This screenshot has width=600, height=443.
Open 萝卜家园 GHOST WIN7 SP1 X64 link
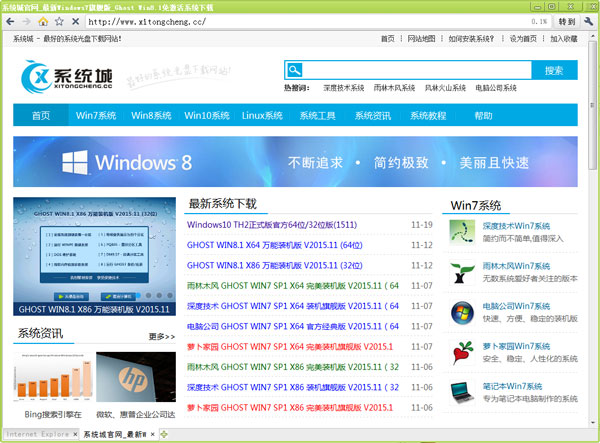tap(290, 347)
